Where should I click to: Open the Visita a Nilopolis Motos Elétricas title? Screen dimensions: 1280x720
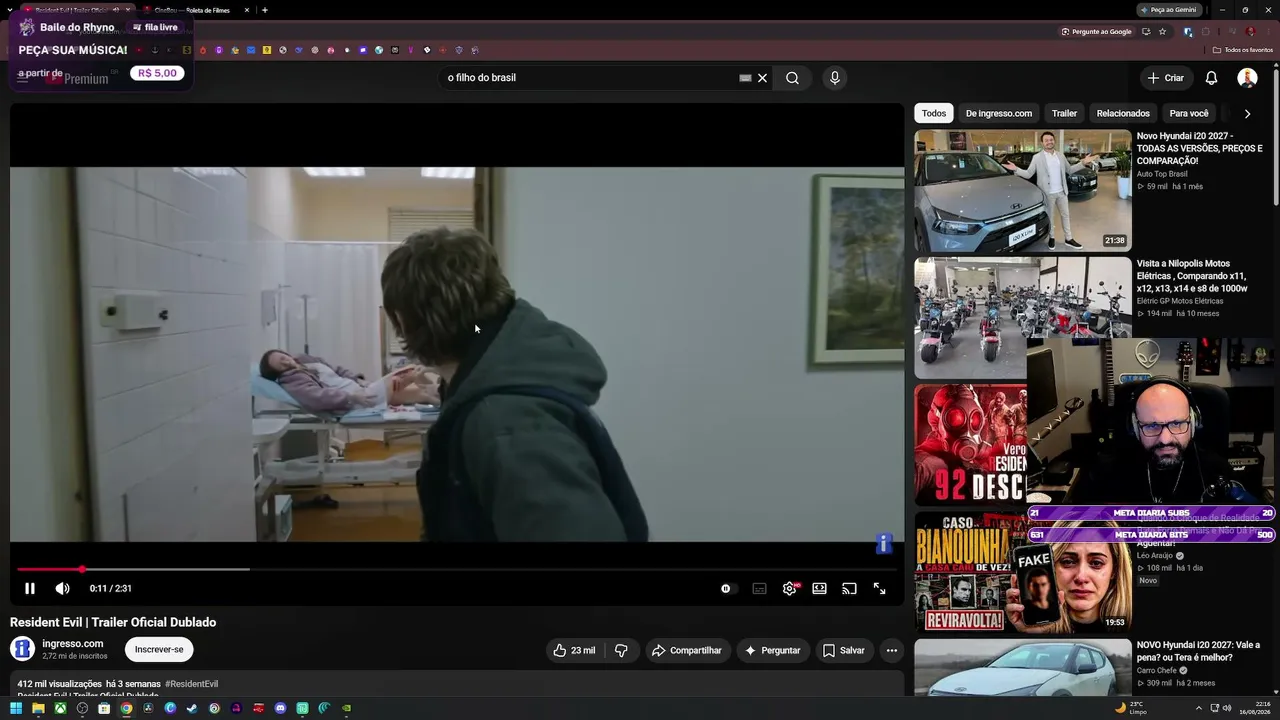point(1192,276)
